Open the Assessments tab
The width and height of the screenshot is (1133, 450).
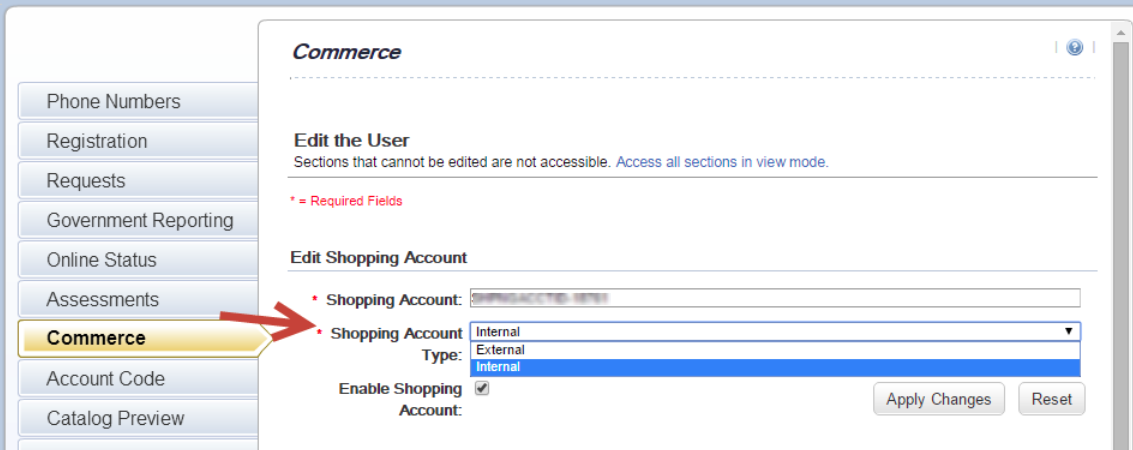[x=138, y=300]
